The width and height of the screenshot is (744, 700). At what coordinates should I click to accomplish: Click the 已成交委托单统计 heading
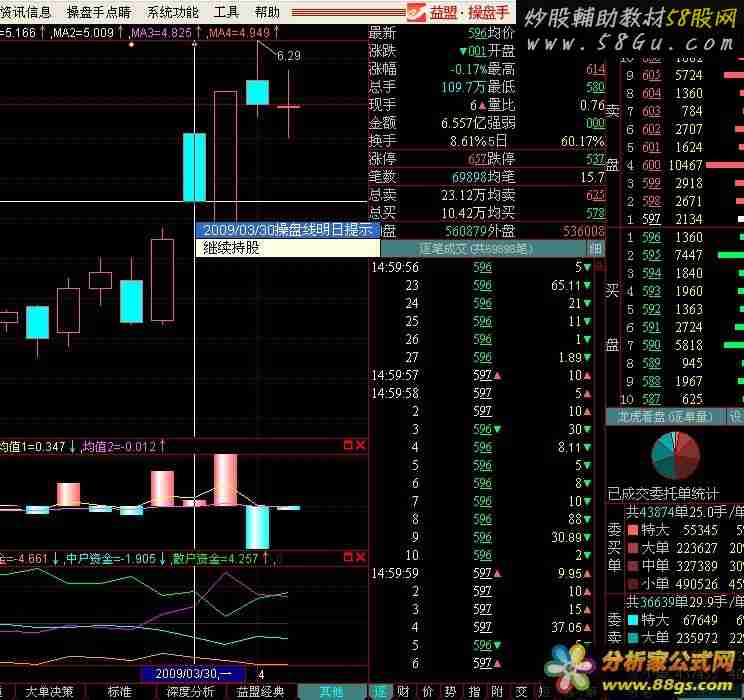tap(663, 494)
